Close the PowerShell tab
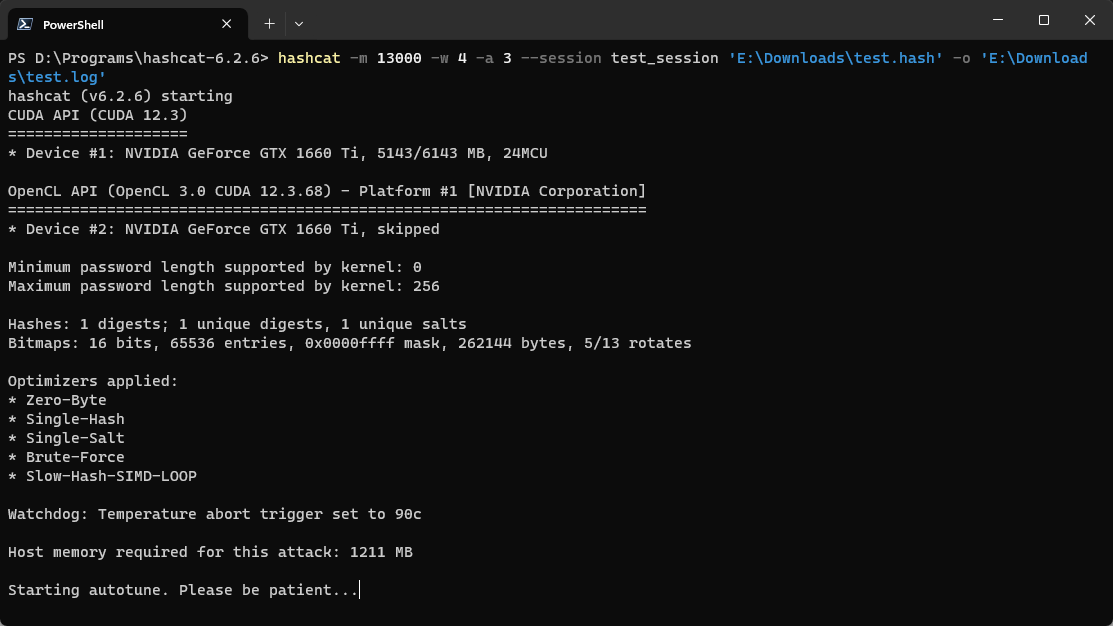The image size is (1113, 626). pyautogui.click(x=227, y=24)
